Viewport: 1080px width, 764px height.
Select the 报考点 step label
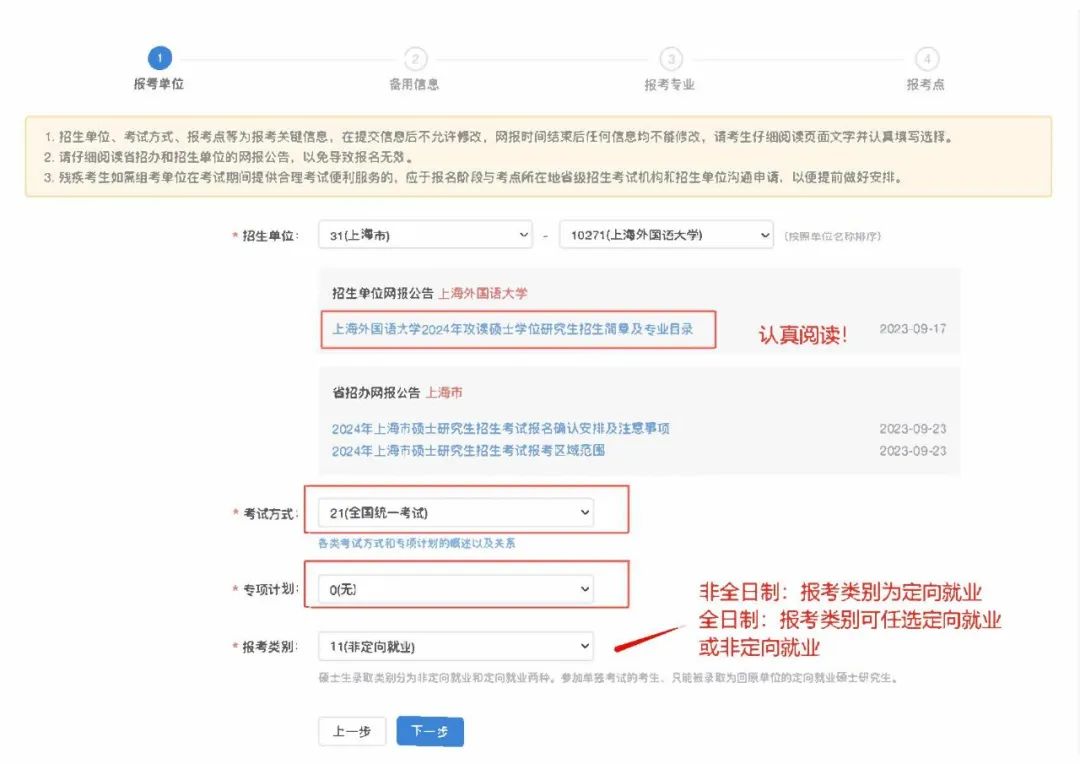[x=926, y=85]
